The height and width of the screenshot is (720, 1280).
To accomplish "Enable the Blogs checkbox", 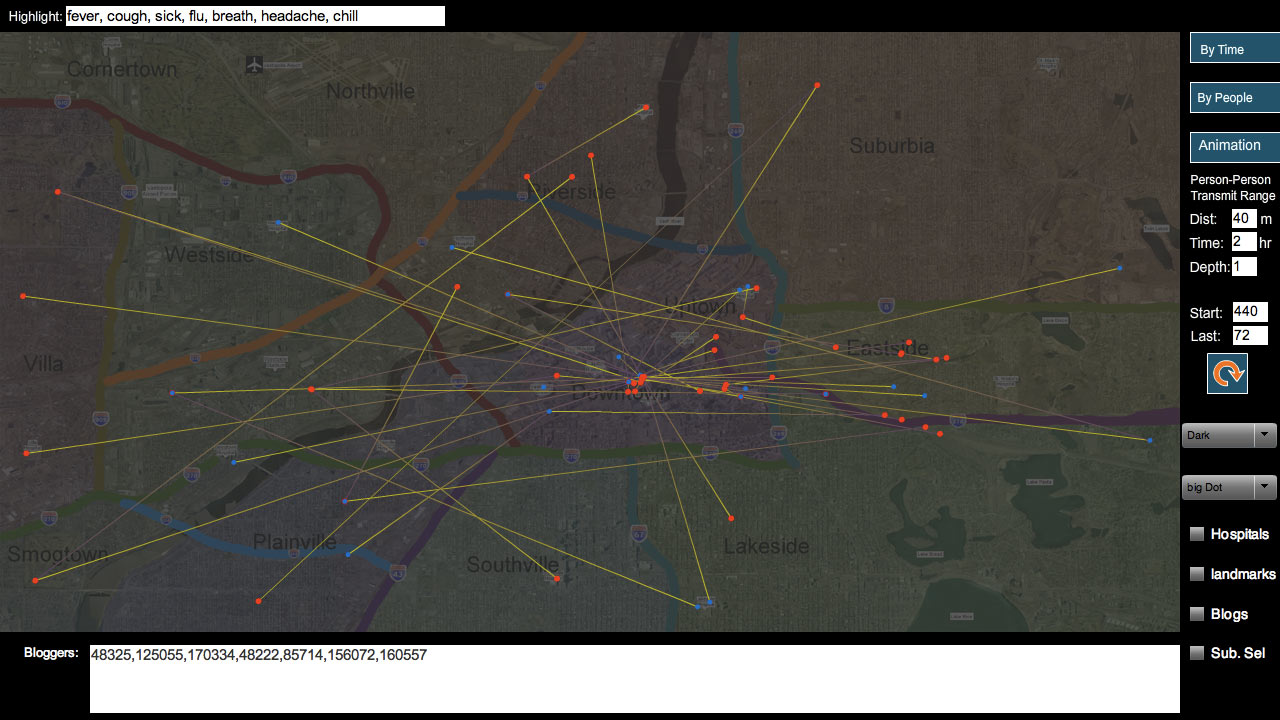I will coord(1197,614).
